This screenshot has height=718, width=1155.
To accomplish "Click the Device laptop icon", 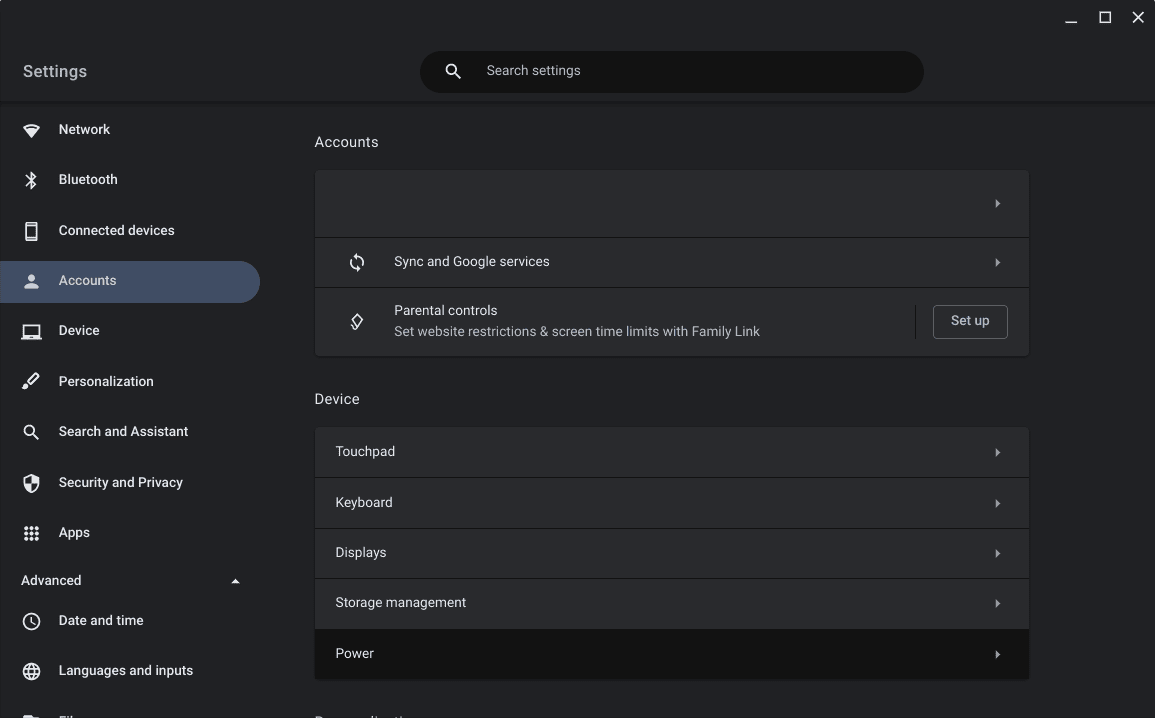I will [x=31, y=332].
